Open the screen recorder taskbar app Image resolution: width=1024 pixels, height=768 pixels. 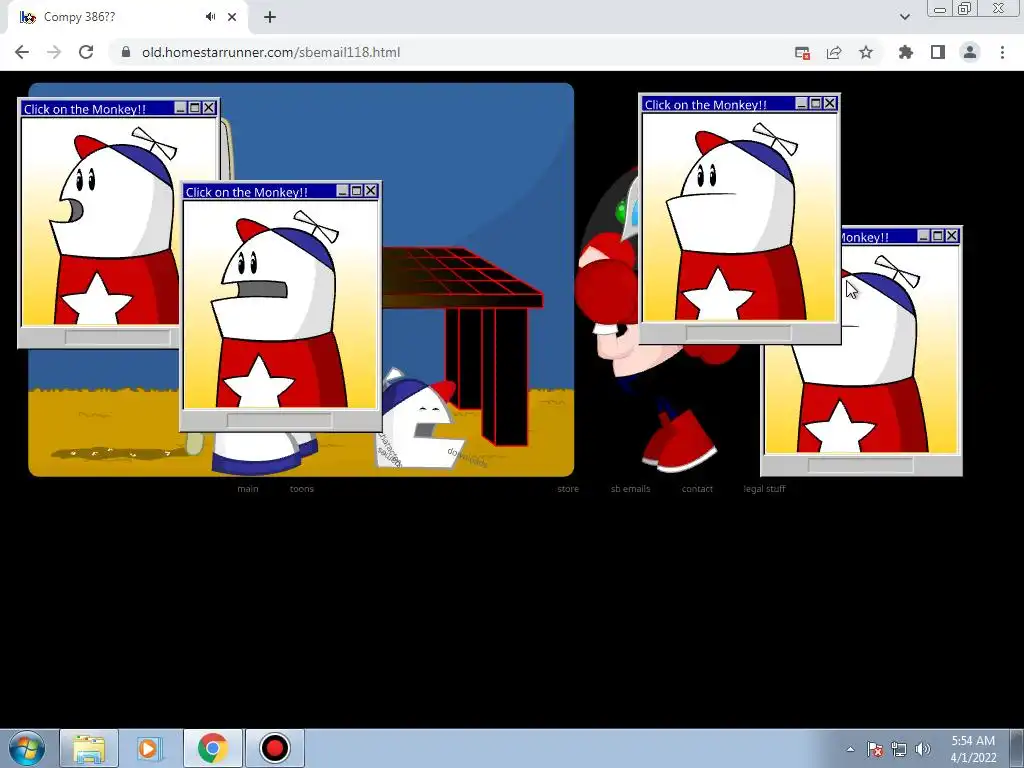click(274, 748)
